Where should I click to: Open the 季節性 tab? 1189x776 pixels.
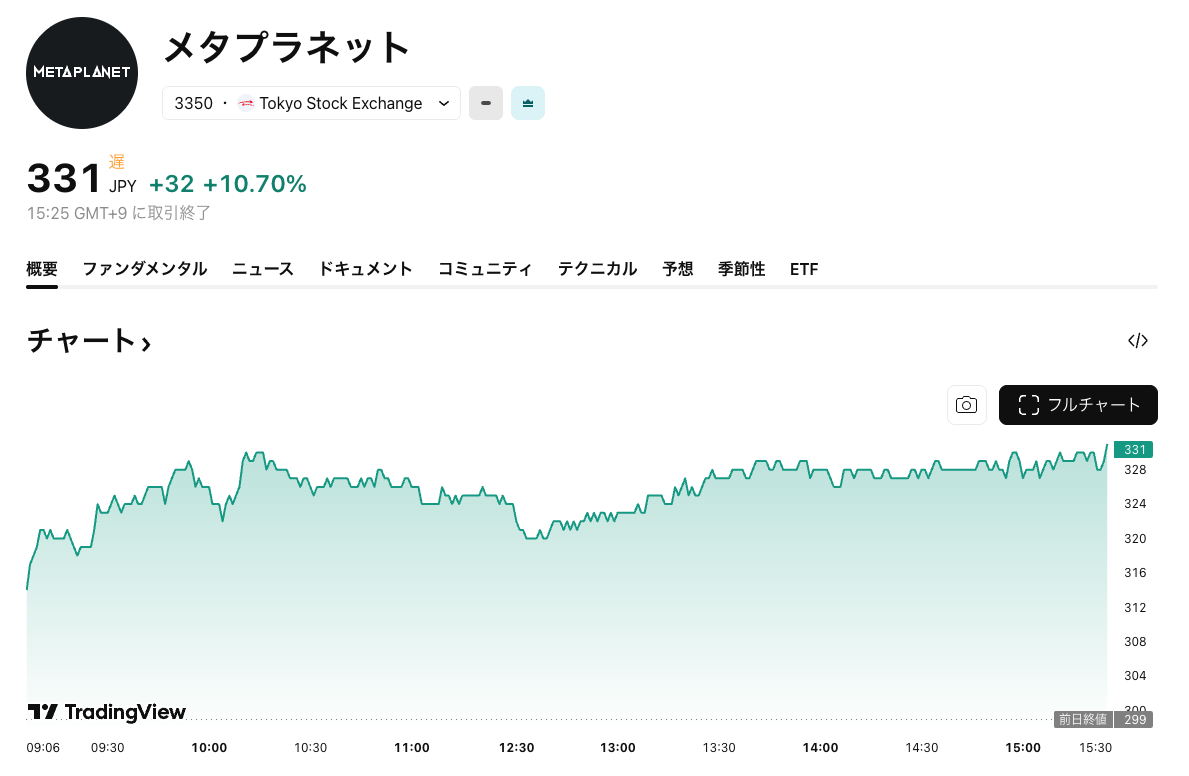(741, 269)
